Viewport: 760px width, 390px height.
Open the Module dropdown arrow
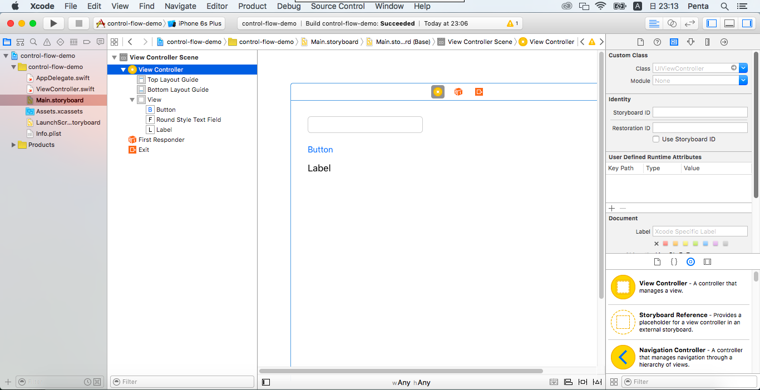pos(743,81)
